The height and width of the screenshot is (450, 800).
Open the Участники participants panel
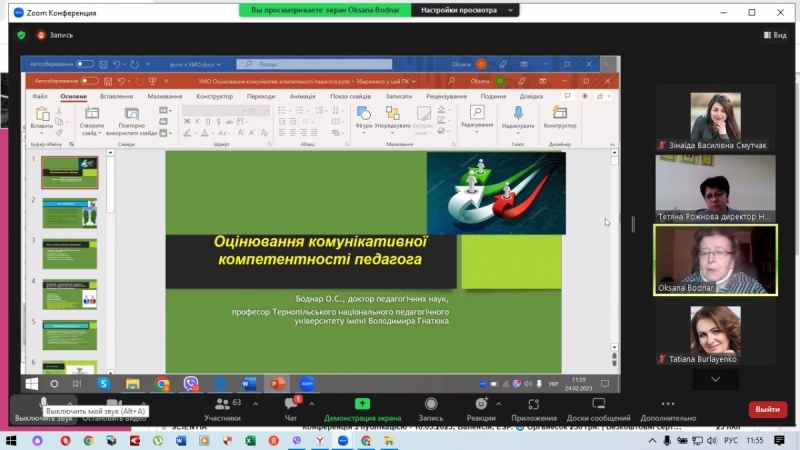222,408
